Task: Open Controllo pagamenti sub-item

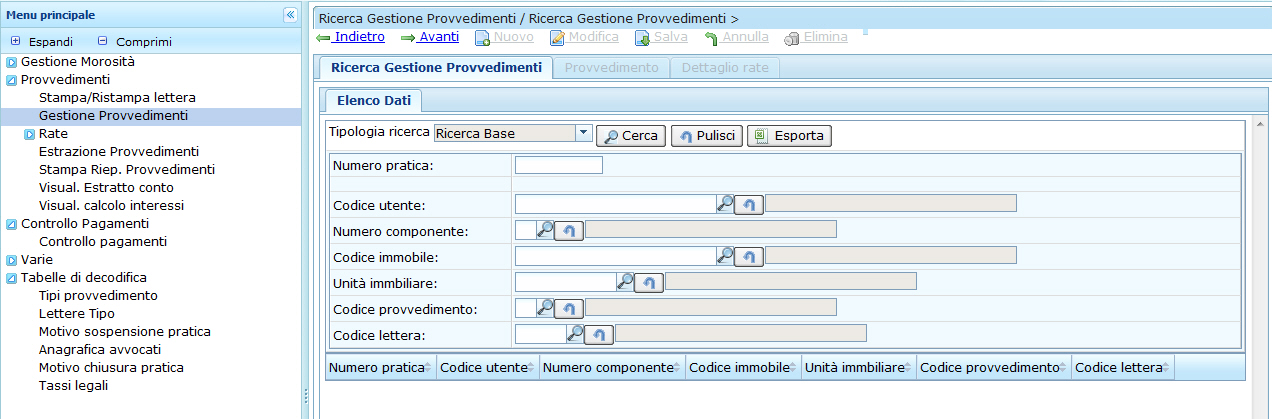Action: tap(103, 242)
